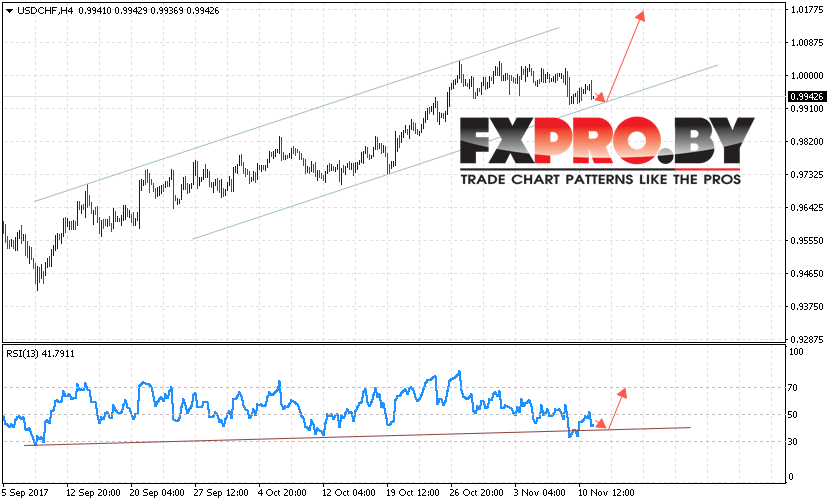Image resolution: width=828 pixels, height=504 pixels.
Task: Select the RSI scale value 30
Action: (x=793, y=442)
